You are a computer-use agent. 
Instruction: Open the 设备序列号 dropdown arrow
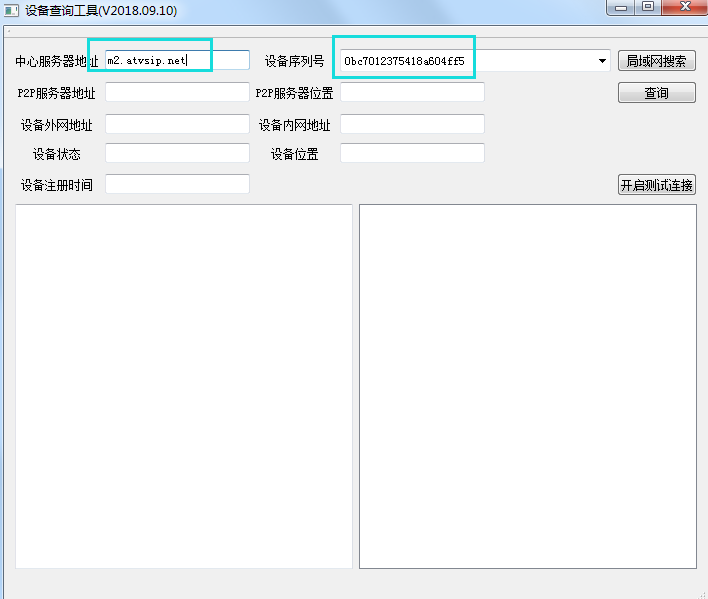pyautogui.click(x=602, y=61)
